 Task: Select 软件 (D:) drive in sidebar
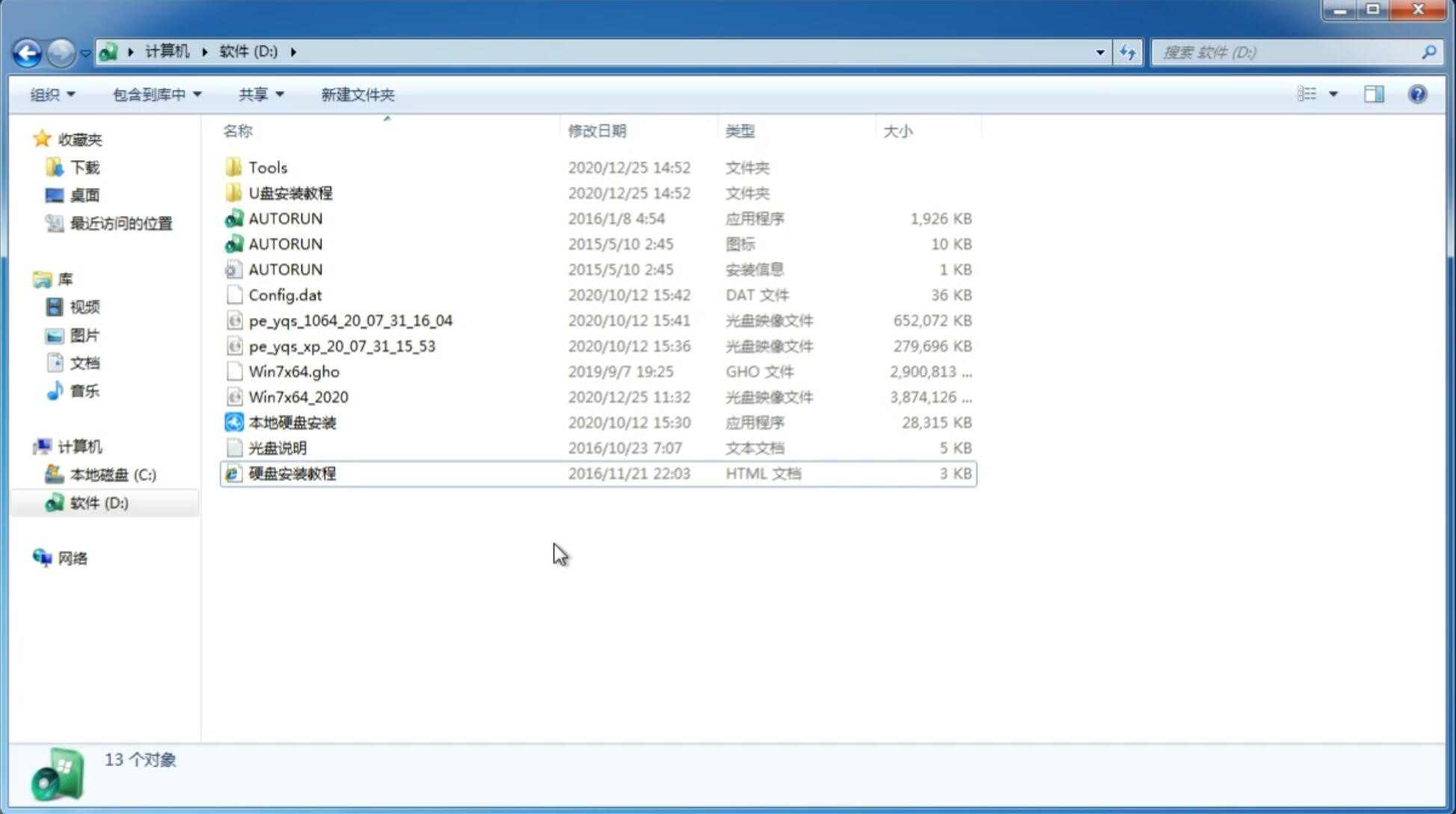99,503
